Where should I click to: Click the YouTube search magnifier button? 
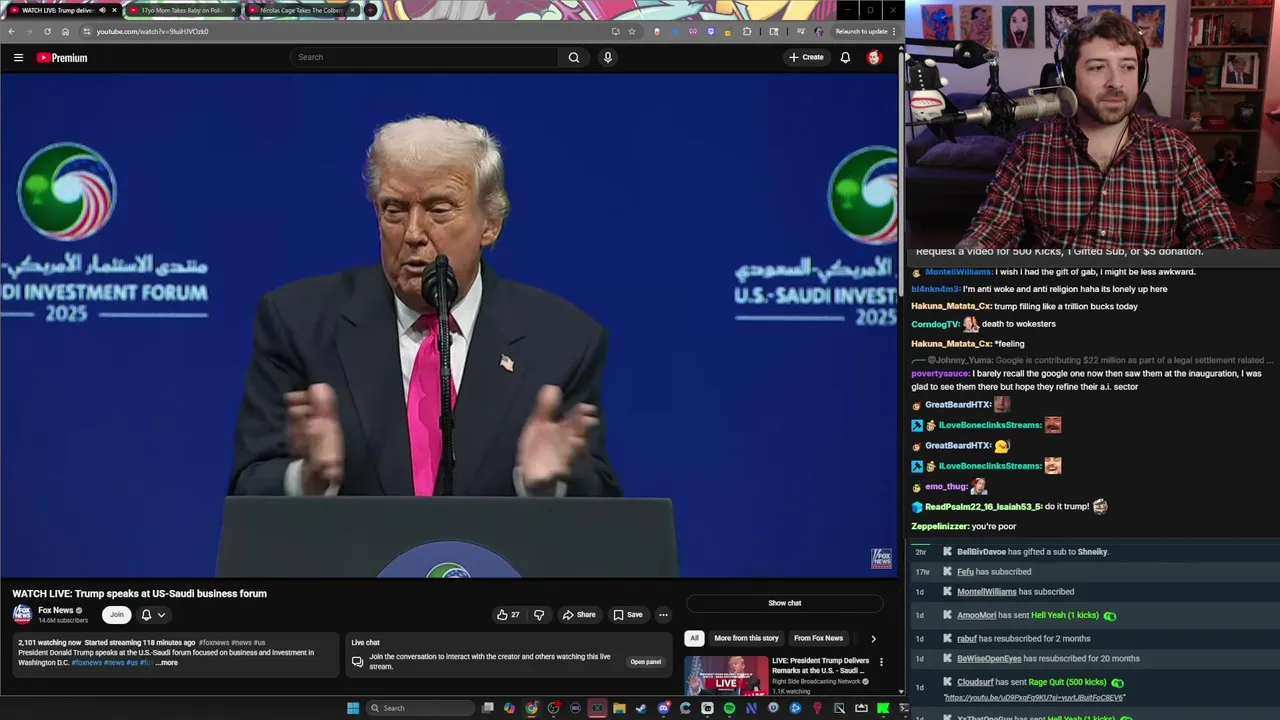pyautogui.click(x=574, y=57)
